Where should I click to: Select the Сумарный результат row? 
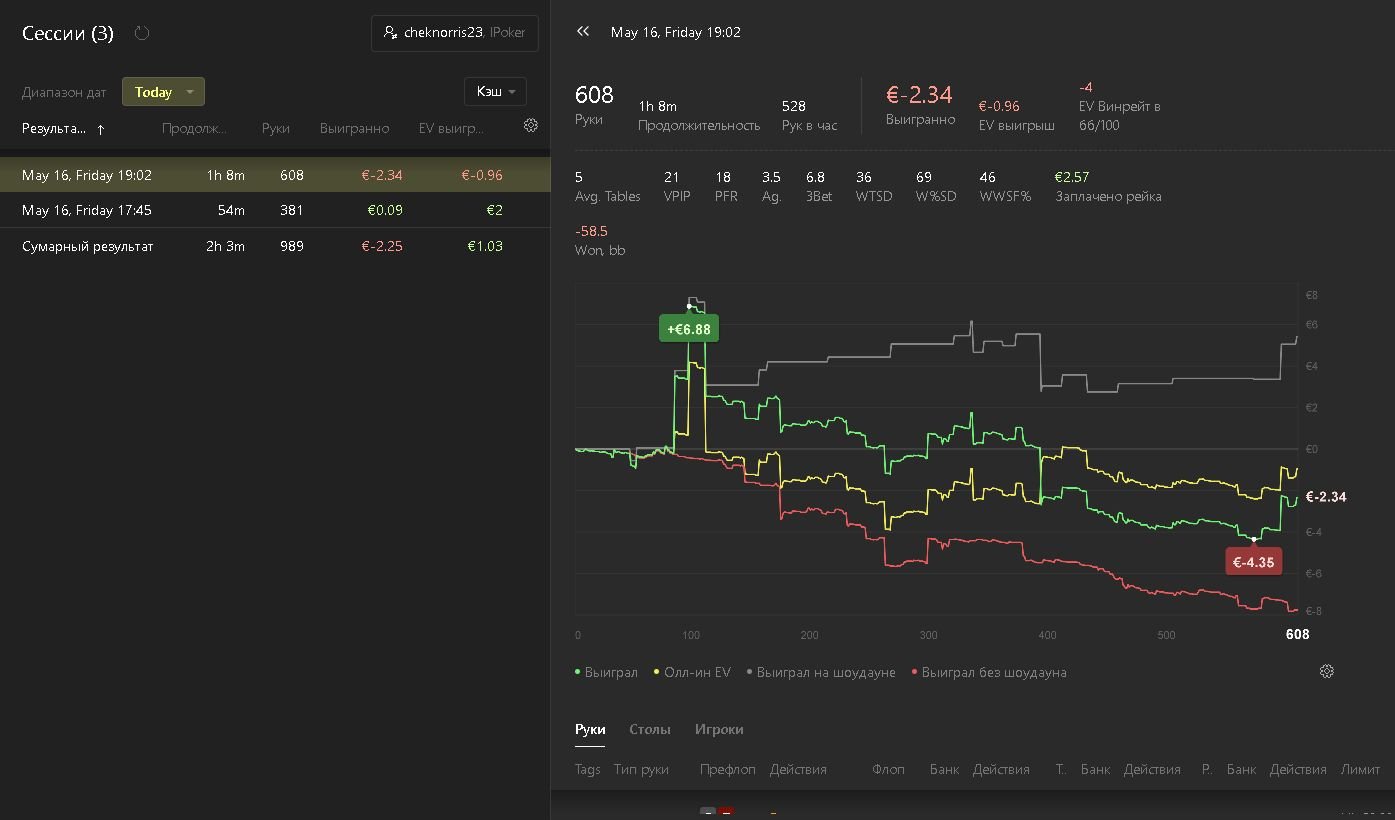tap(275, 246)
